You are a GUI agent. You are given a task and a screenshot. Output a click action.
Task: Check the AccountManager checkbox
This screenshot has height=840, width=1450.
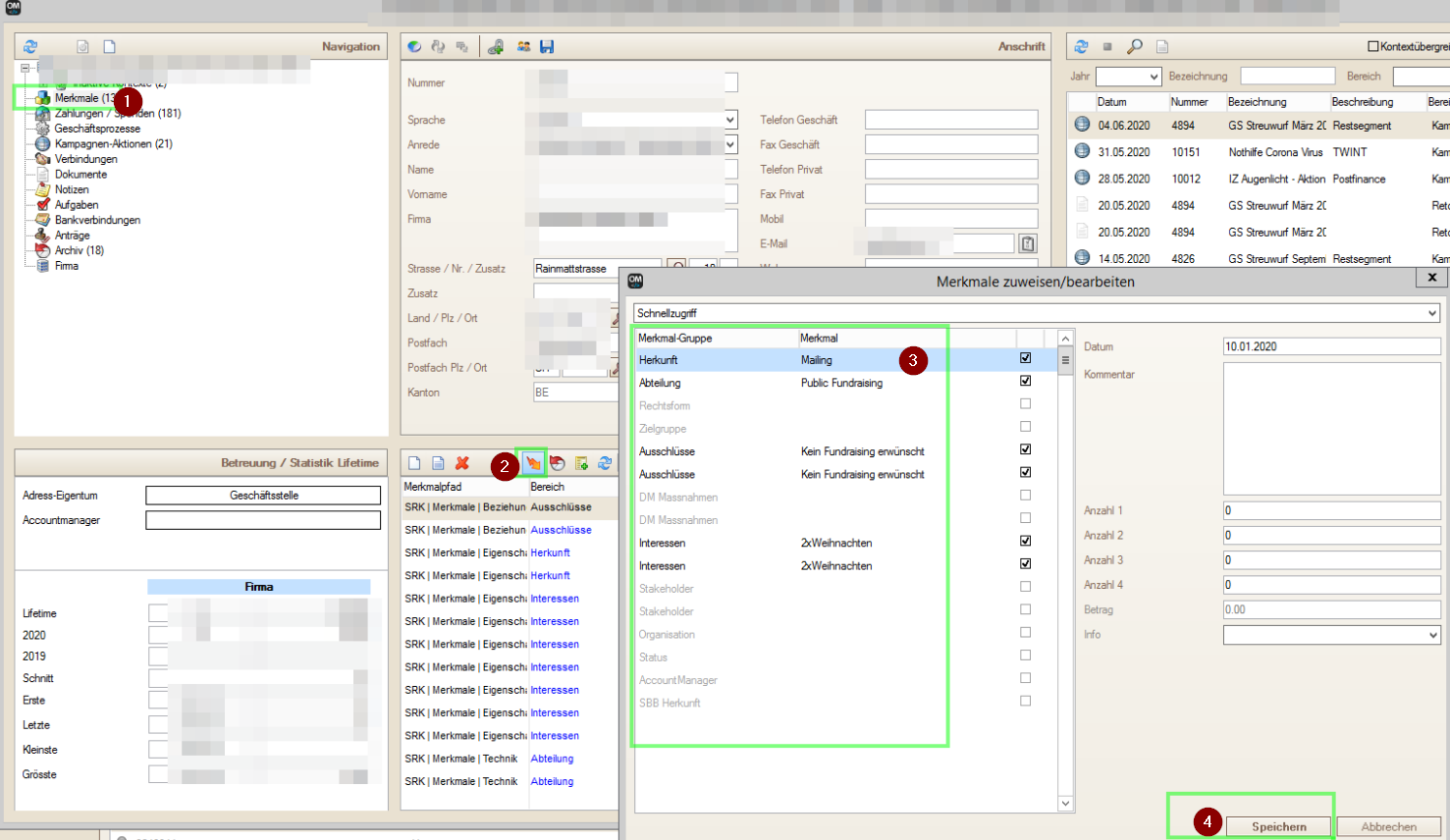[1025, 678]
